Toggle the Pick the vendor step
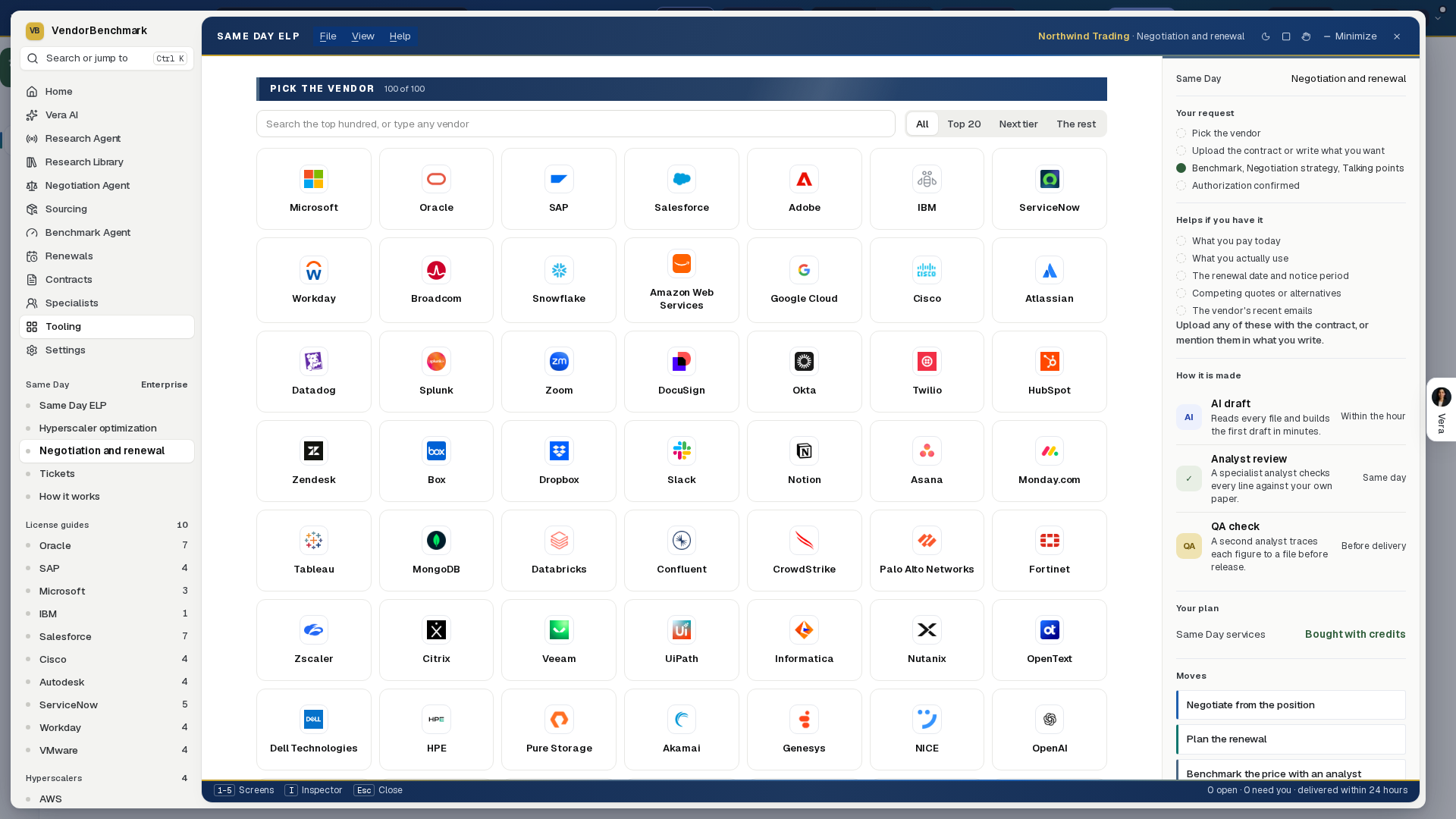This screenshot has height=819, width=1456. (x=1181, y=133)
